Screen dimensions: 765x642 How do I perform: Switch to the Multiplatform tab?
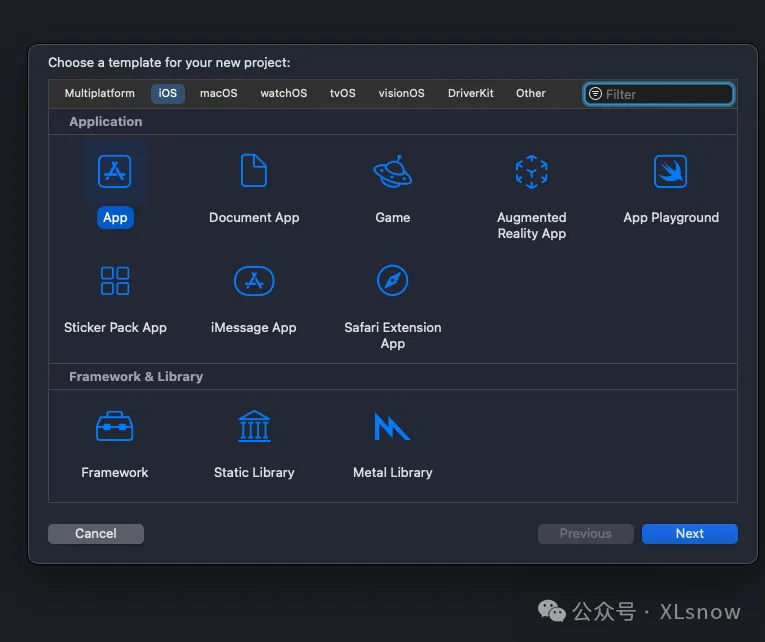pos(100,93)
